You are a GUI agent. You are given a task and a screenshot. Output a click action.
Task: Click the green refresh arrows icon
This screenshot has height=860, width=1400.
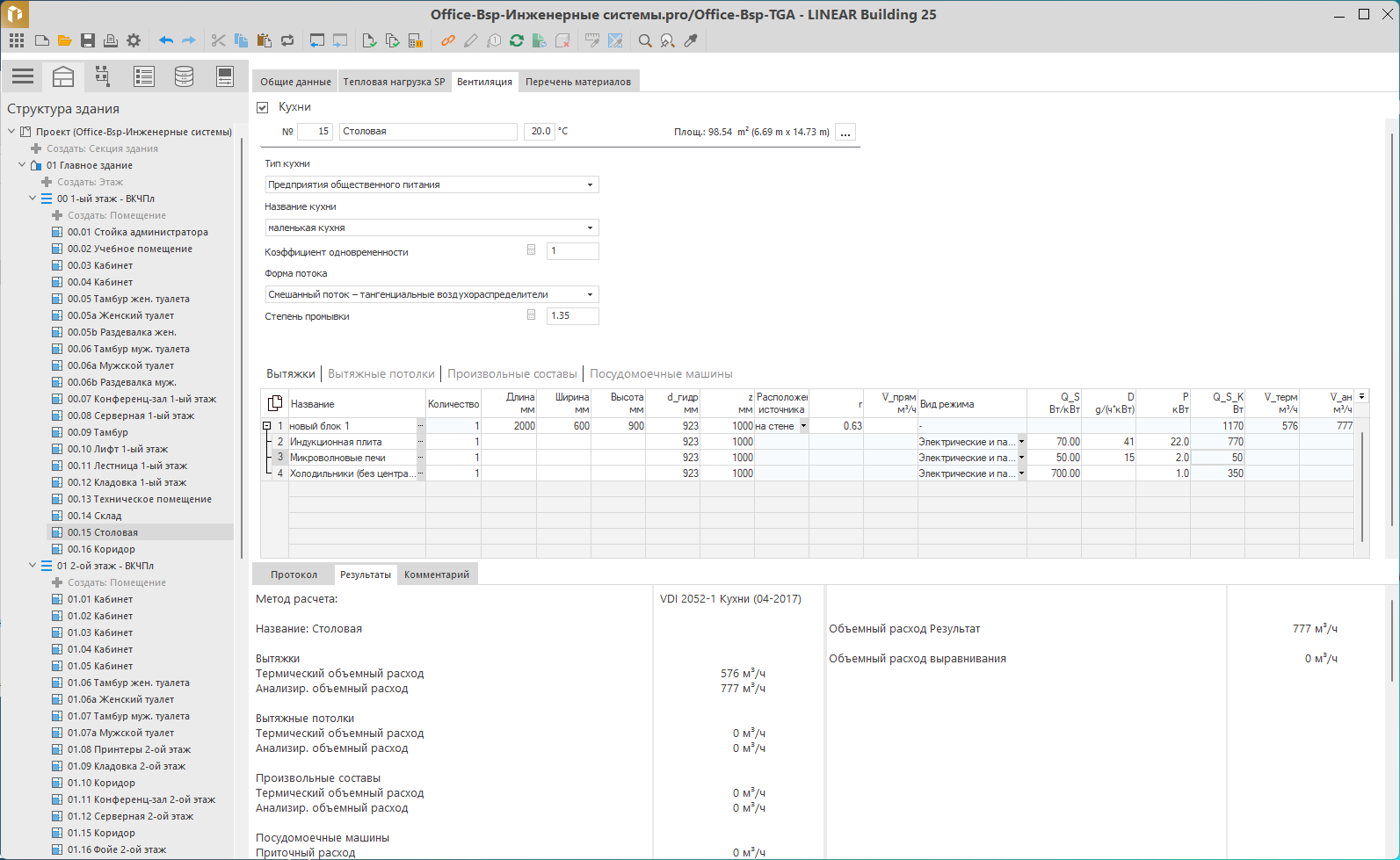517,40
